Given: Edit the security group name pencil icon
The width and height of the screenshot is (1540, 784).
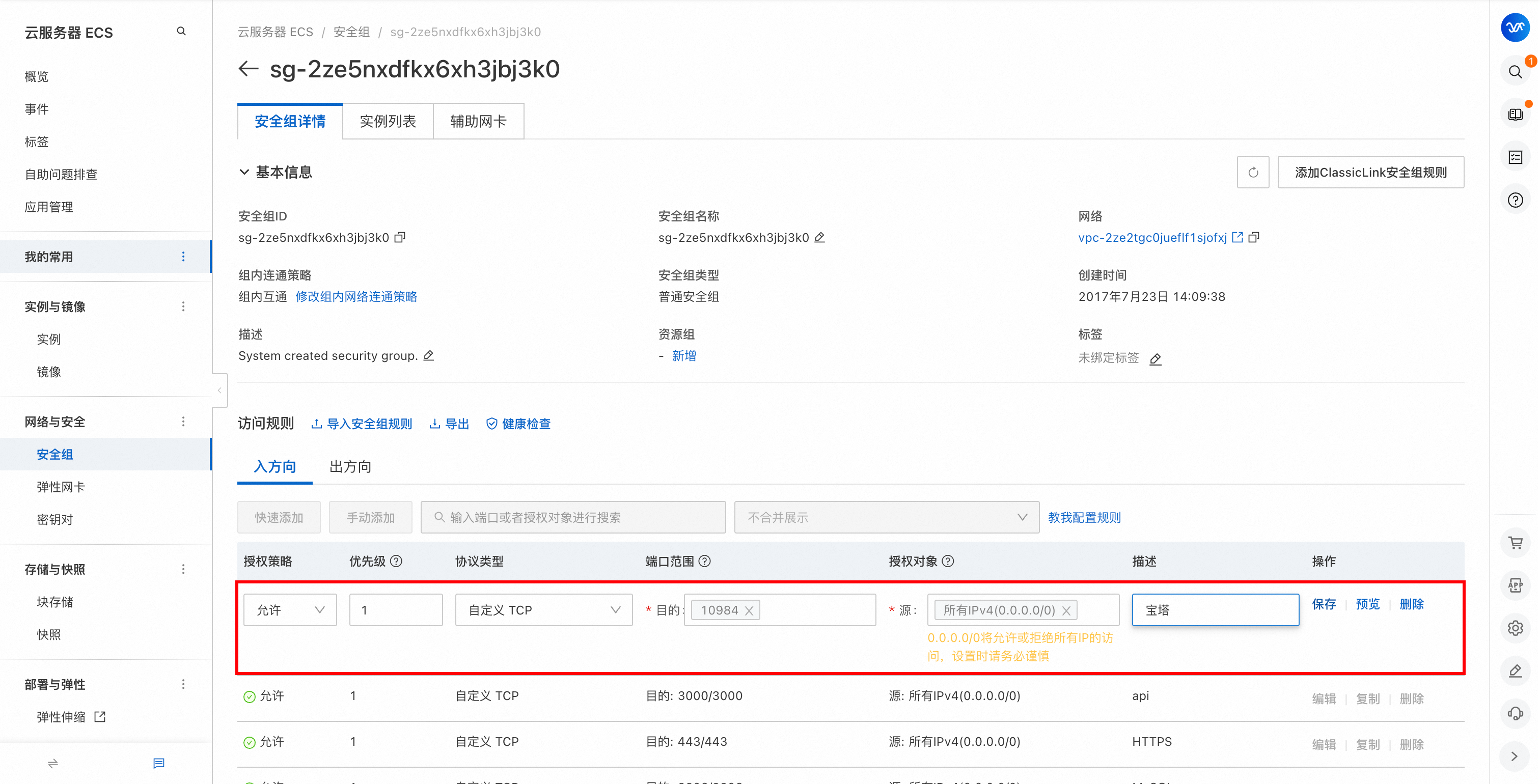Looking at the screenshot, I should point(819,237).
